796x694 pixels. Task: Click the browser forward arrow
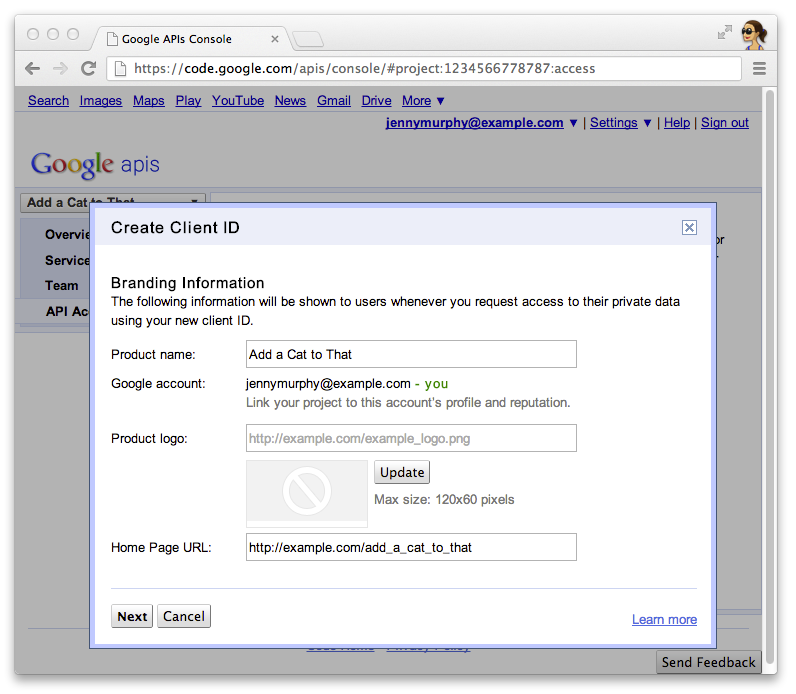pyautogui.click(x=60, y=69)
